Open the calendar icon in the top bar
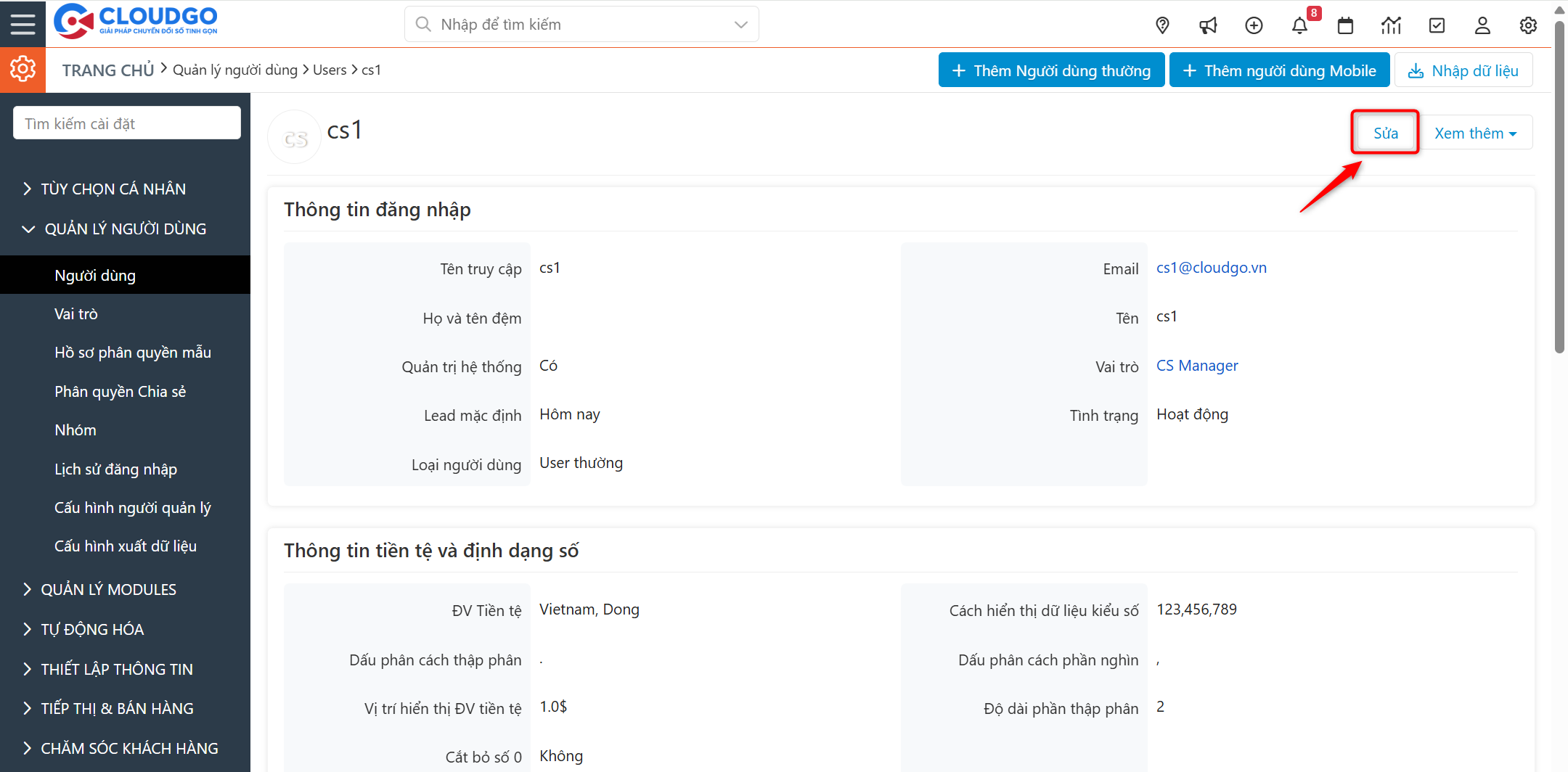 point(1345,24)
